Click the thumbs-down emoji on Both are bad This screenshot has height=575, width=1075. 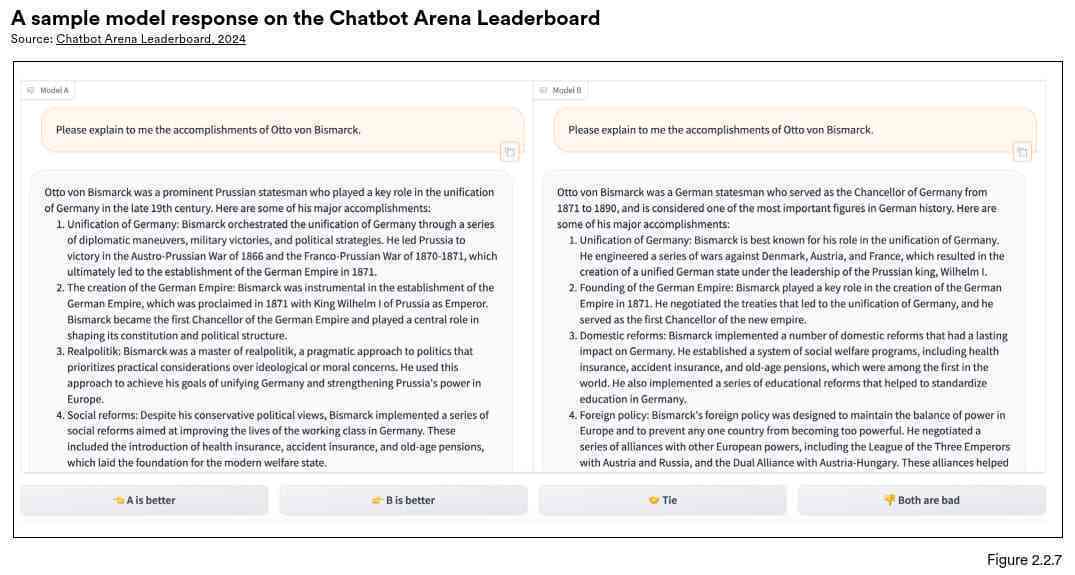(889, 500)
